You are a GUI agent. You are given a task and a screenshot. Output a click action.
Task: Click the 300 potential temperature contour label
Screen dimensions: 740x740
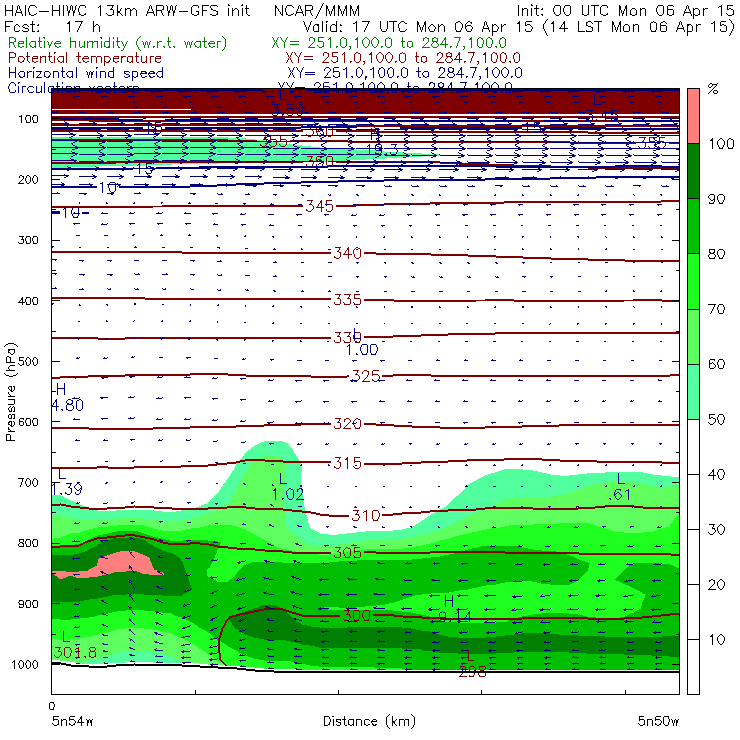pos(357,615)
